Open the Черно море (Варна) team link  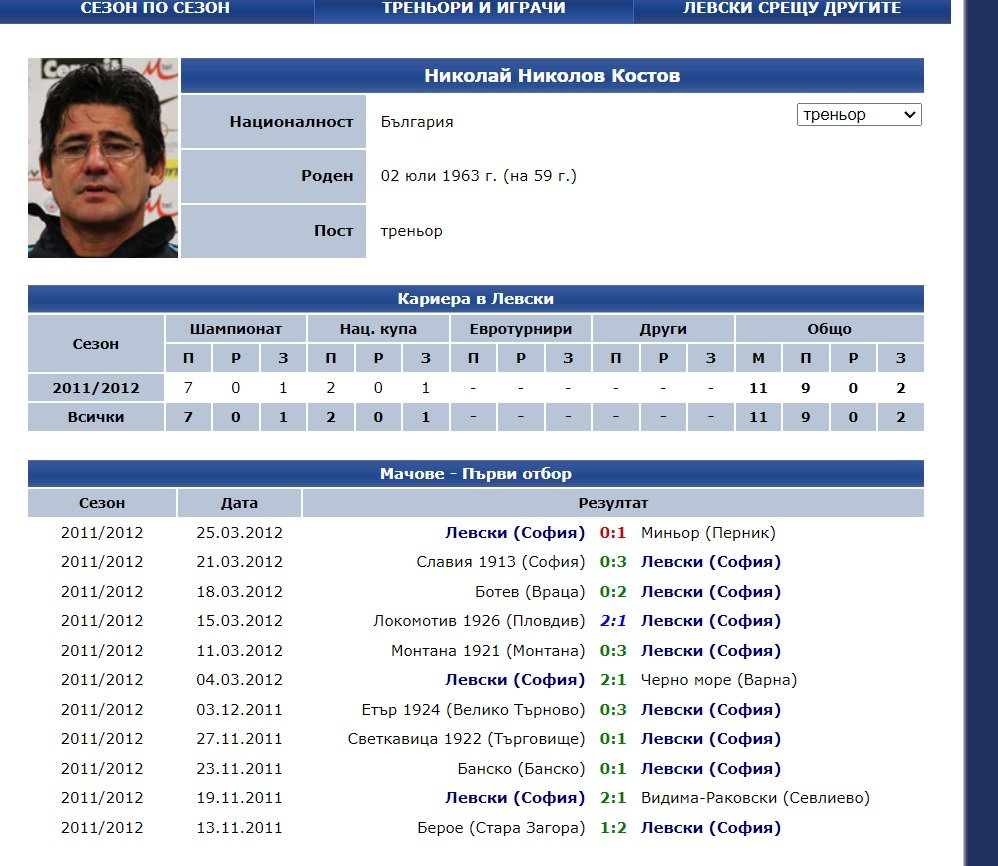point(718,681)
